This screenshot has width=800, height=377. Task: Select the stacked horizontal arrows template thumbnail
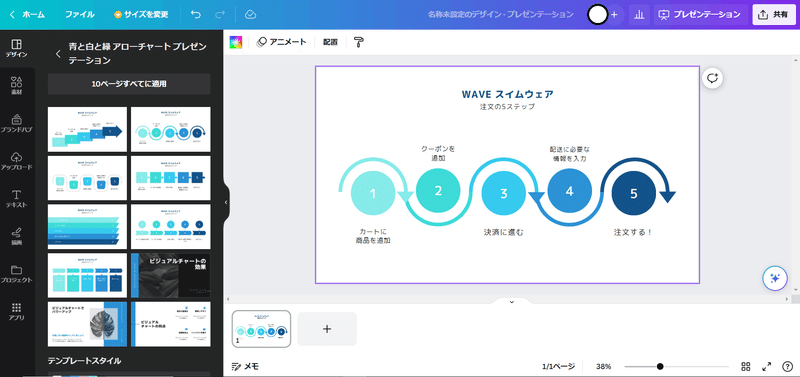pos(87,227)
